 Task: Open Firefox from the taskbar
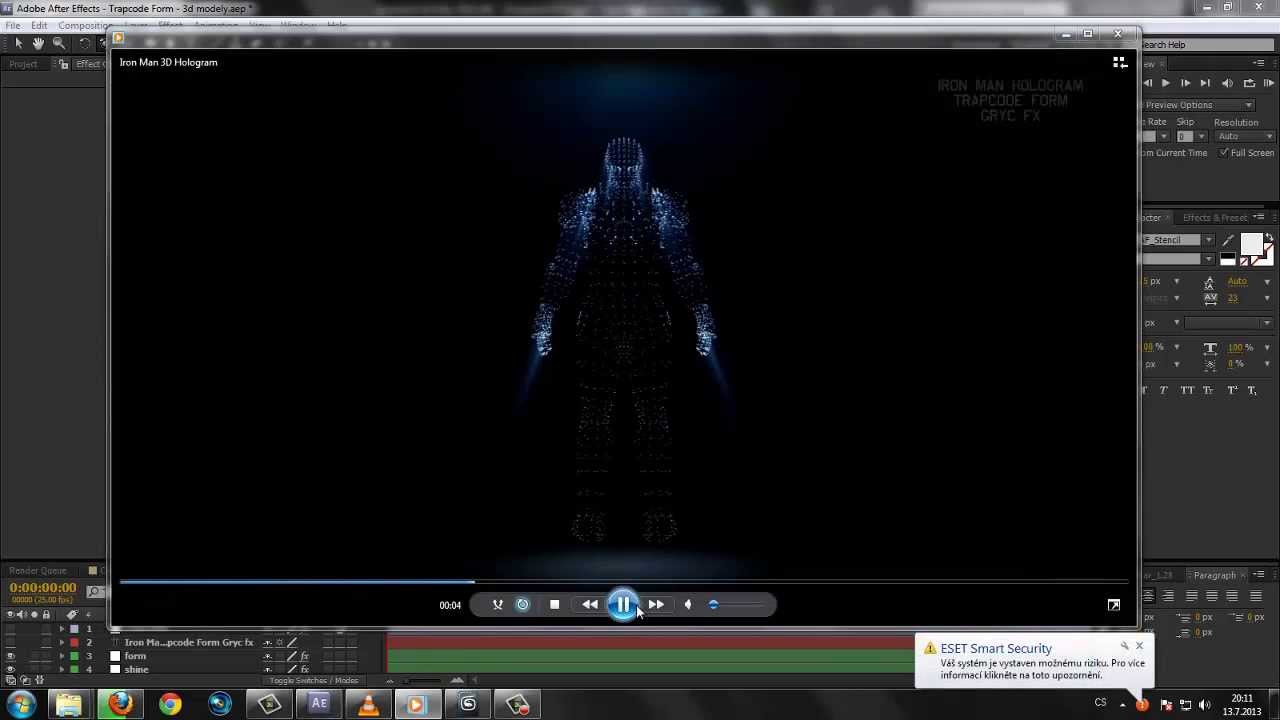tap(120, 704)
